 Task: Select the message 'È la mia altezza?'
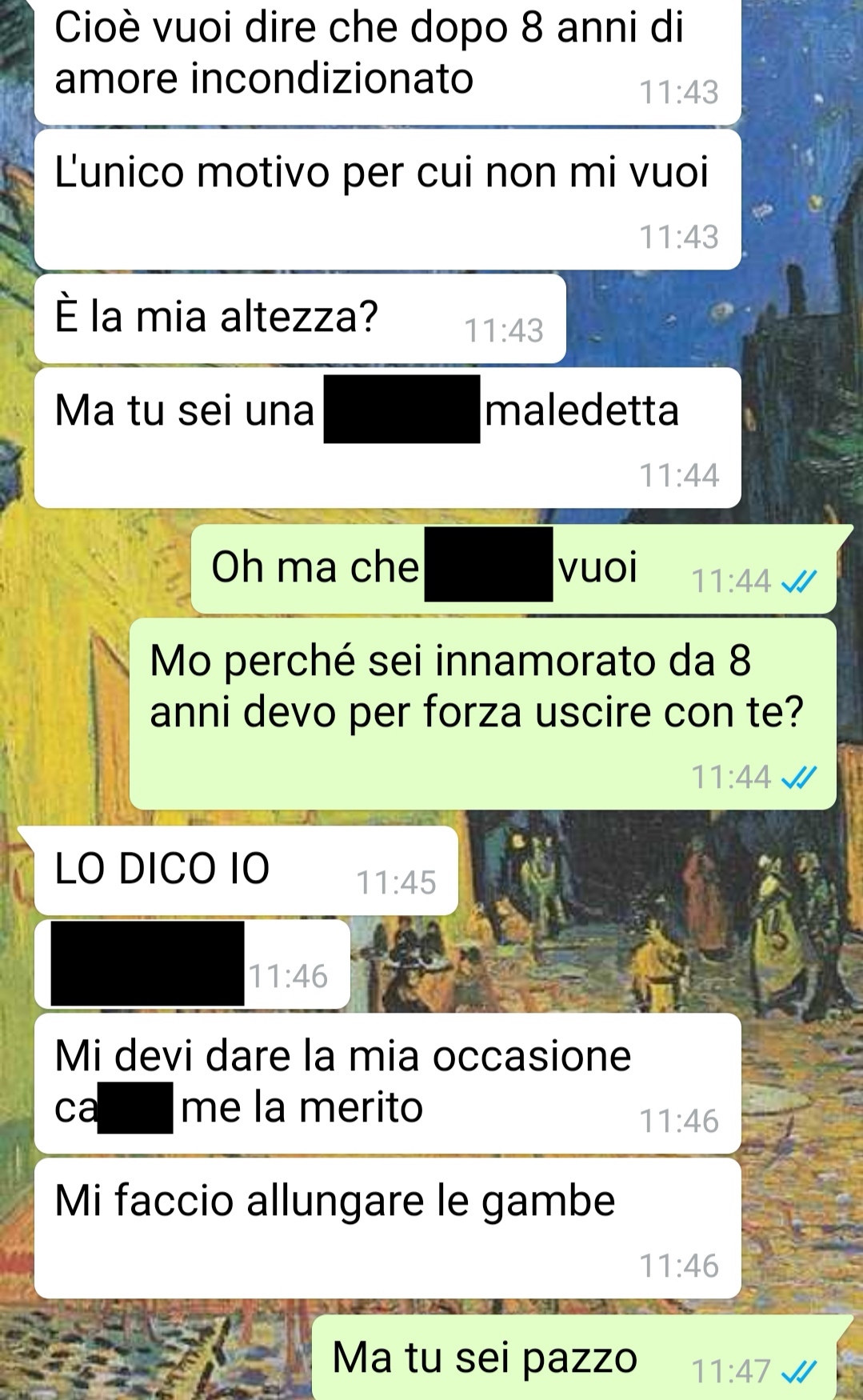(x=300, y=318)
